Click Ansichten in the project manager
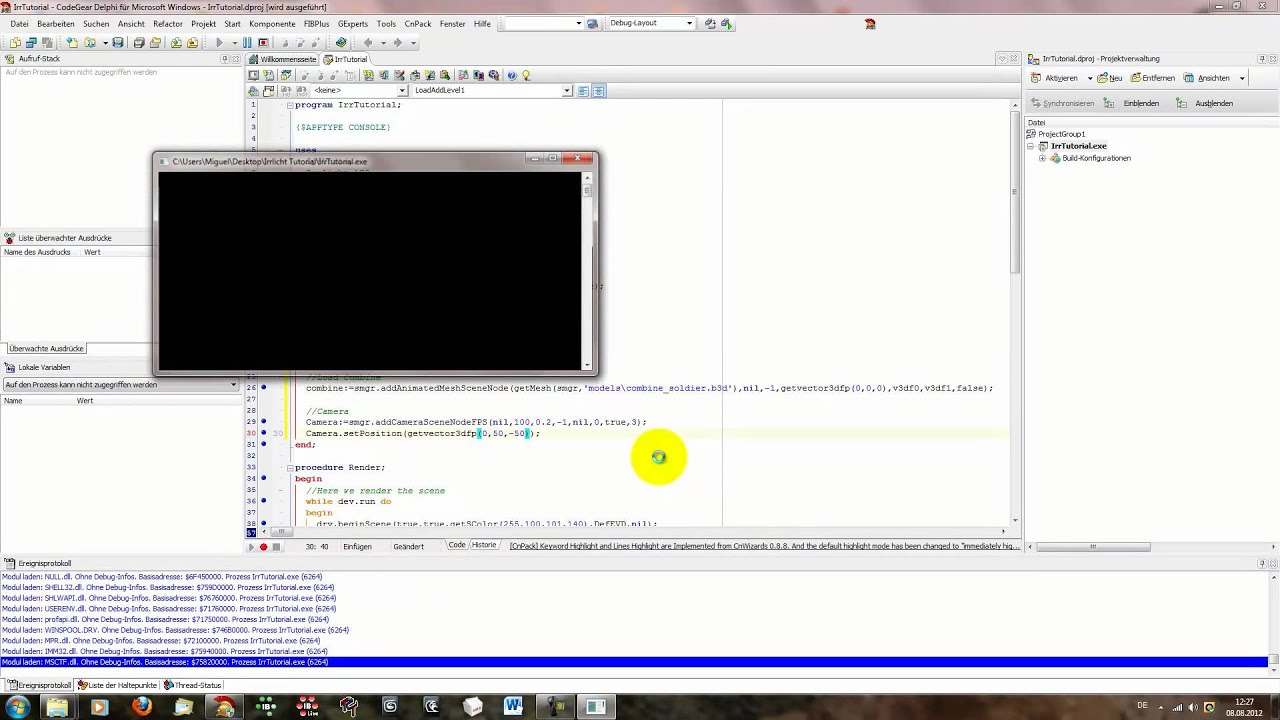1280x720 pixels. tap(1207, 78)
